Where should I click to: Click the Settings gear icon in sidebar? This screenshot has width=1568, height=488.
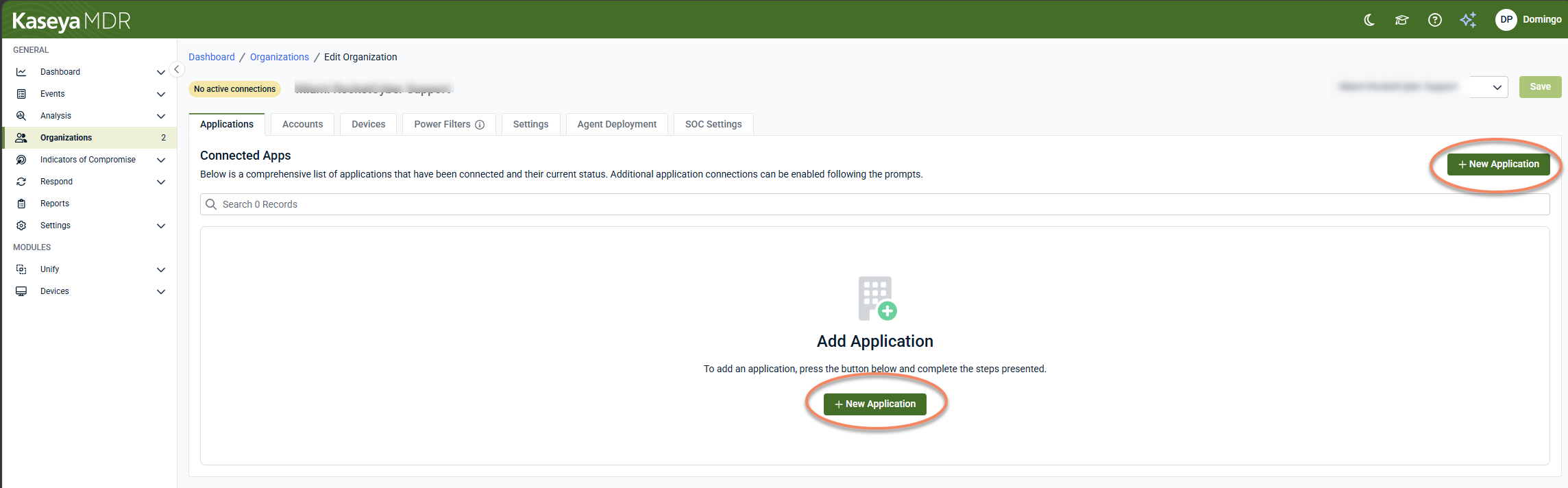21,225
